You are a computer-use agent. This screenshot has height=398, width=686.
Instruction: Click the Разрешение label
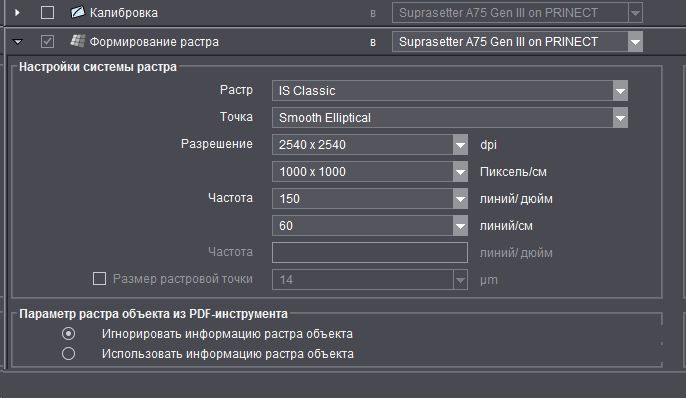[217, 144]
